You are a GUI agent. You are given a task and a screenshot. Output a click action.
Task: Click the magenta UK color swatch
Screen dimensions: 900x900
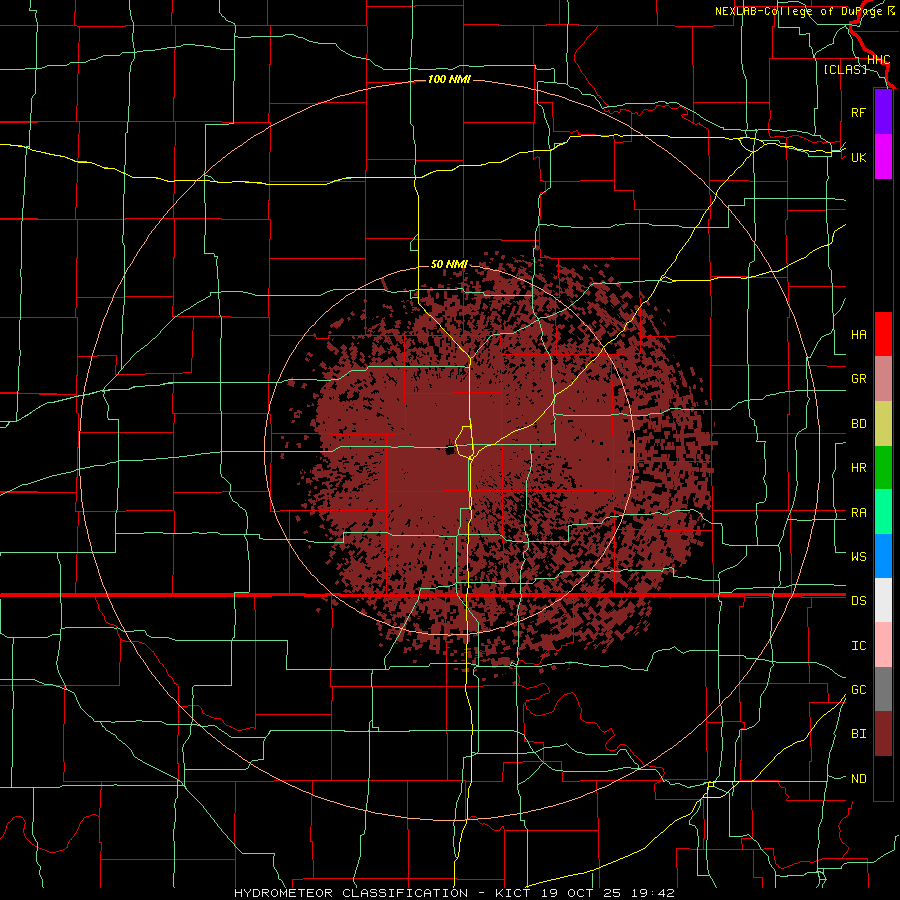click(883, 157)
